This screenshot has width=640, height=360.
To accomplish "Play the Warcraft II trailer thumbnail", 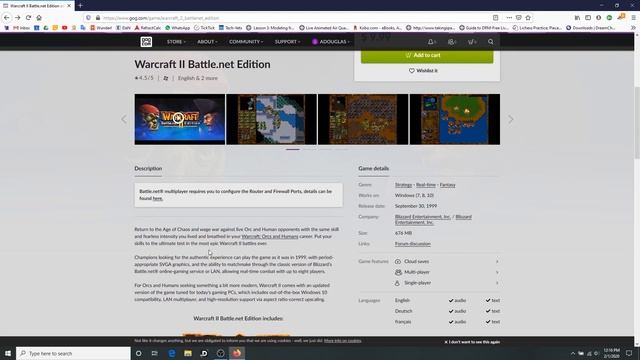I will click(x=180, y=119).
